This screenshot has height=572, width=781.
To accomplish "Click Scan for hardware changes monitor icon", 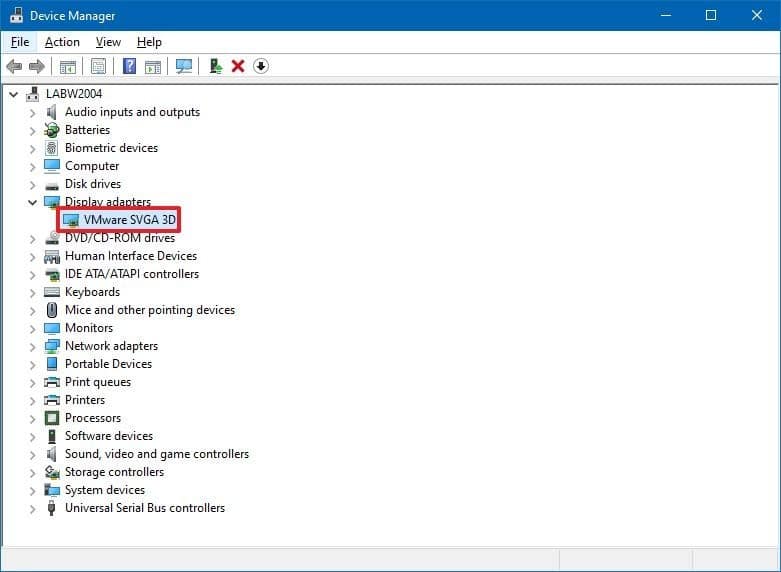I will 184,66.
